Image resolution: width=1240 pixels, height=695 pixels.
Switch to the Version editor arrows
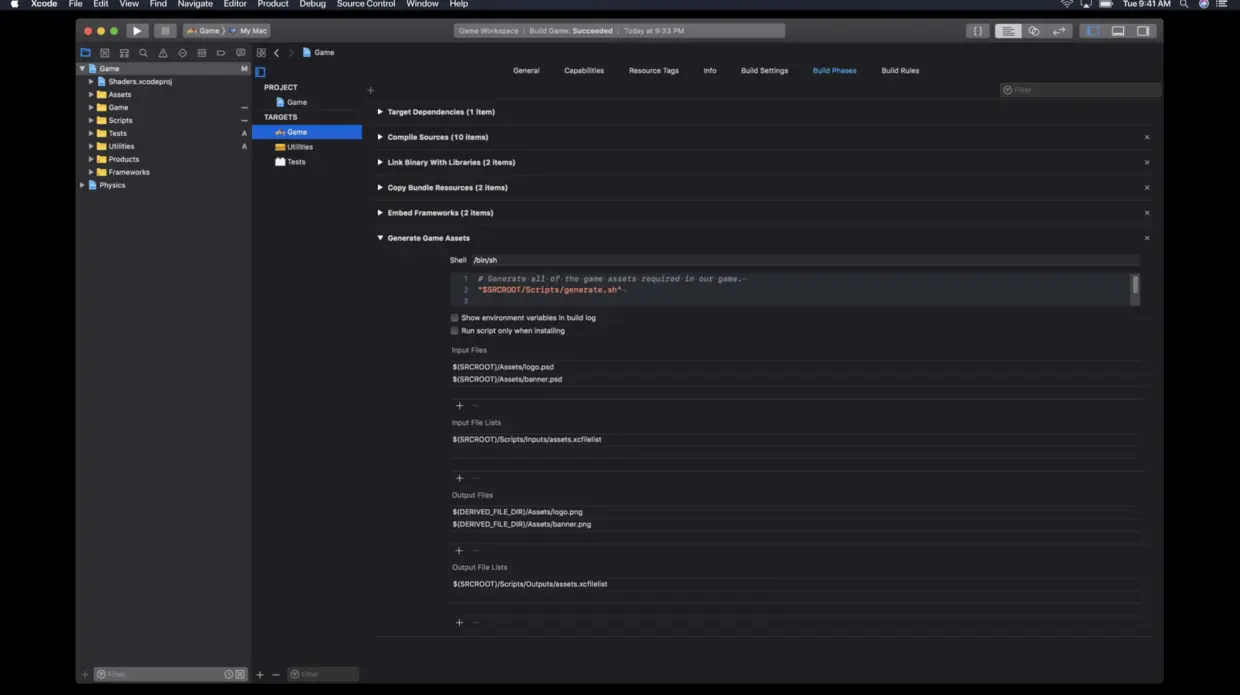[1059, 31]
